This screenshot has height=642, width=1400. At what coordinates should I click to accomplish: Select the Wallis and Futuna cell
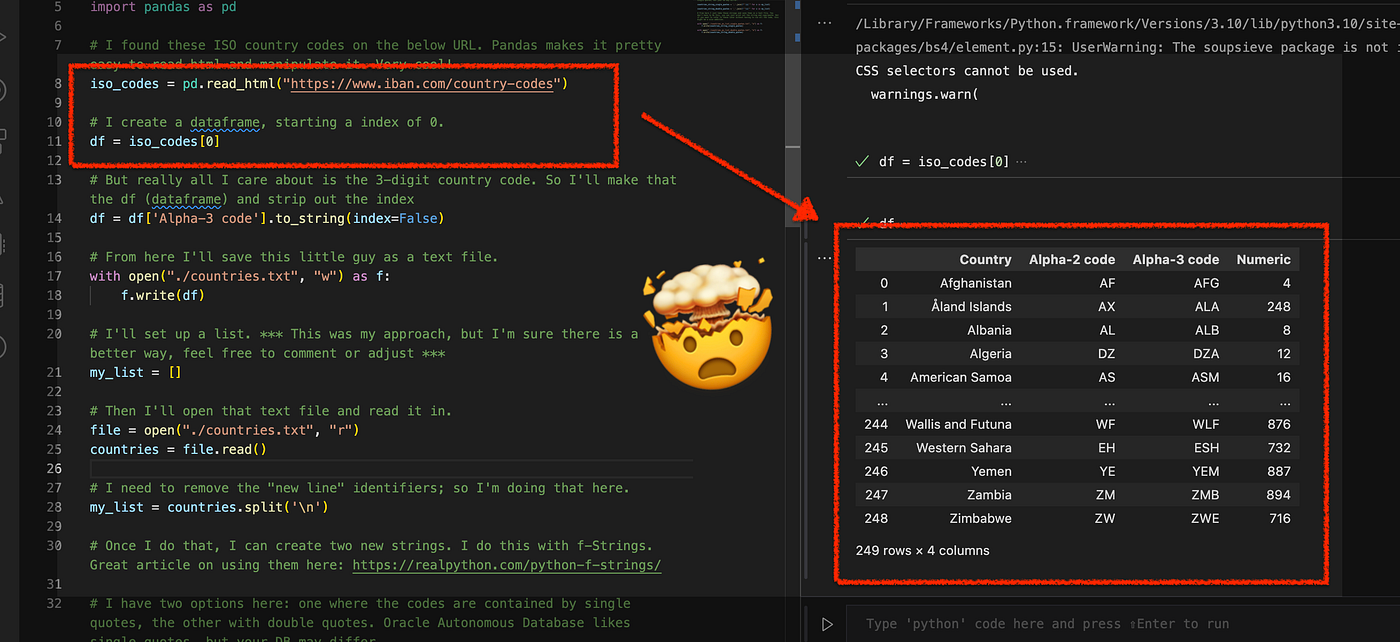[x=958, y=424]
